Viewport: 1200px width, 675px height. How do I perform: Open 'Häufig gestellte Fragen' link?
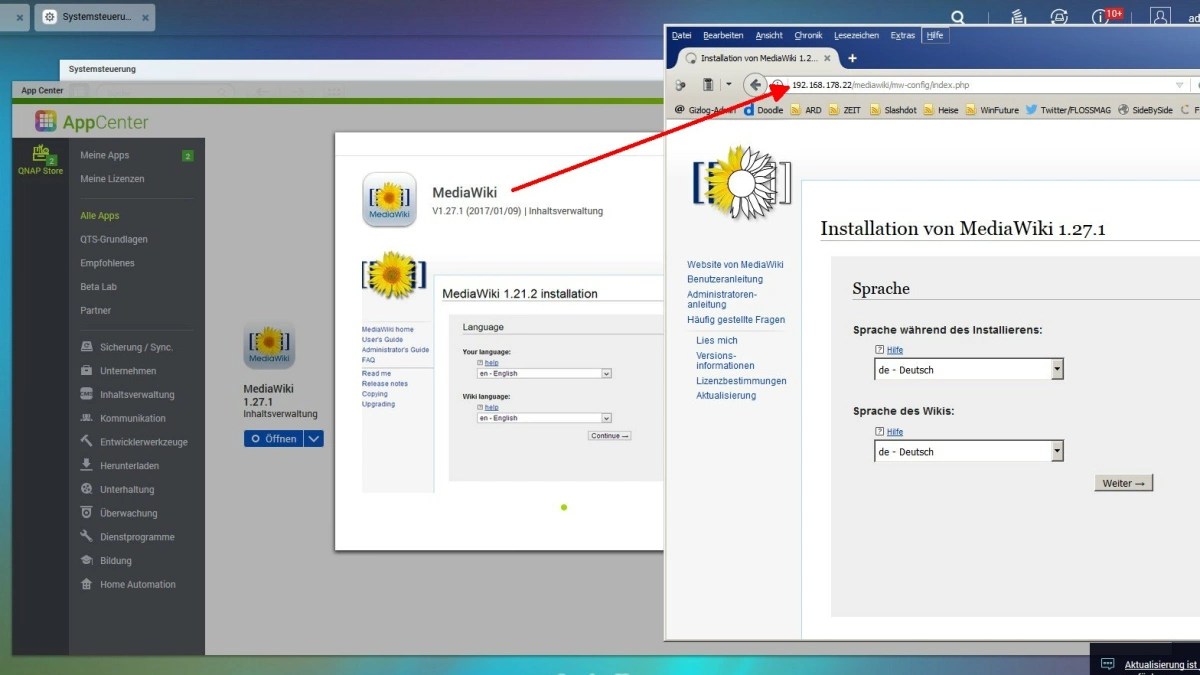pos(736,320)
